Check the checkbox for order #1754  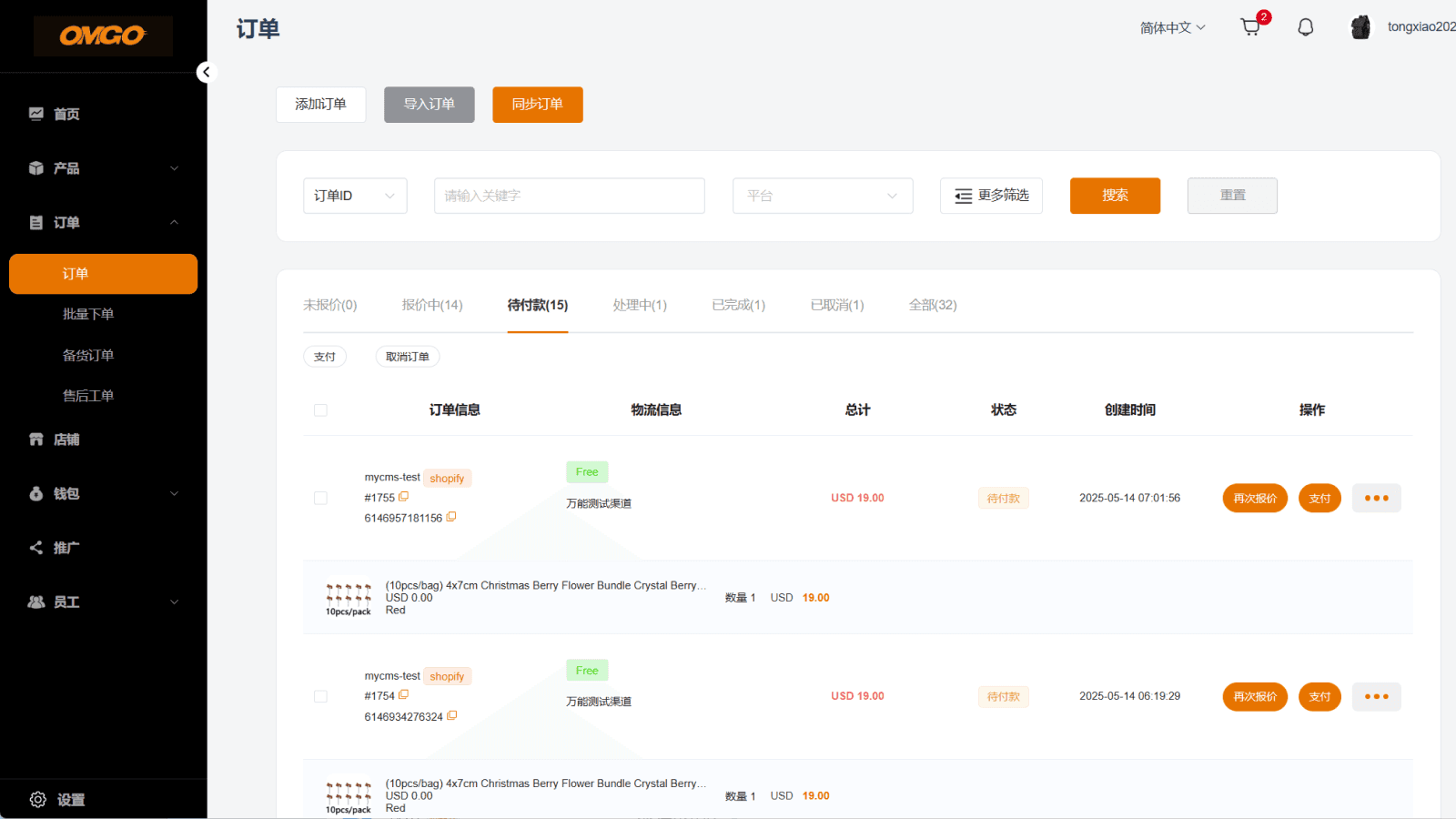[320, 696]
